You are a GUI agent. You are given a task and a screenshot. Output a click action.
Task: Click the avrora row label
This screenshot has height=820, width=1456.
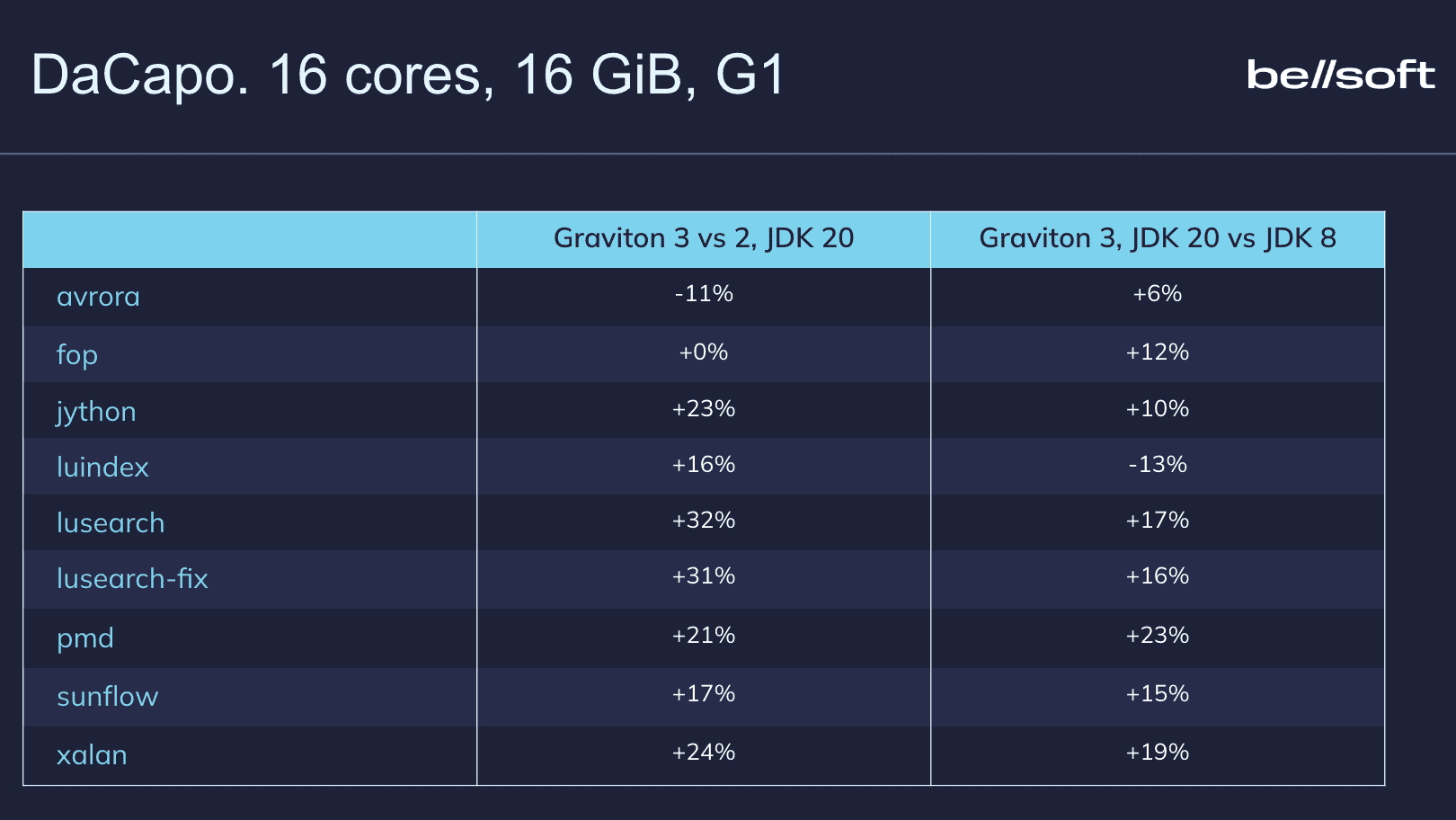[98, 297]
